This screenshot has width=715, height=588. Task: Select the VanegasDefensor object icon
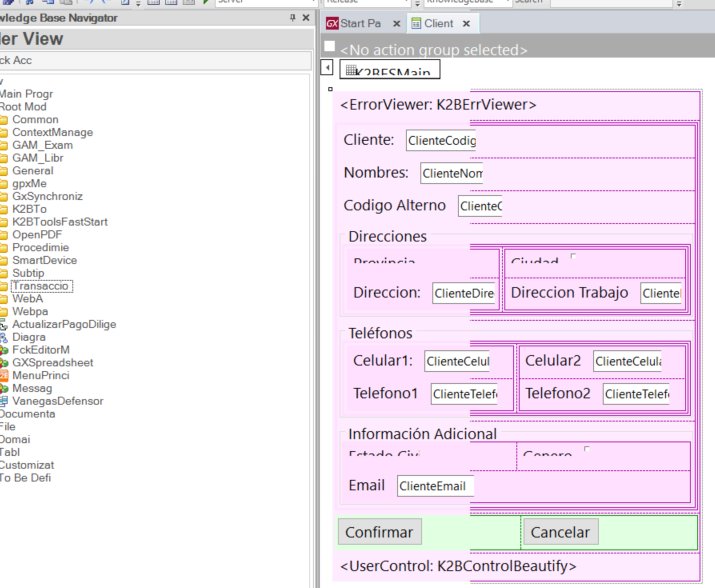(4, 401)
